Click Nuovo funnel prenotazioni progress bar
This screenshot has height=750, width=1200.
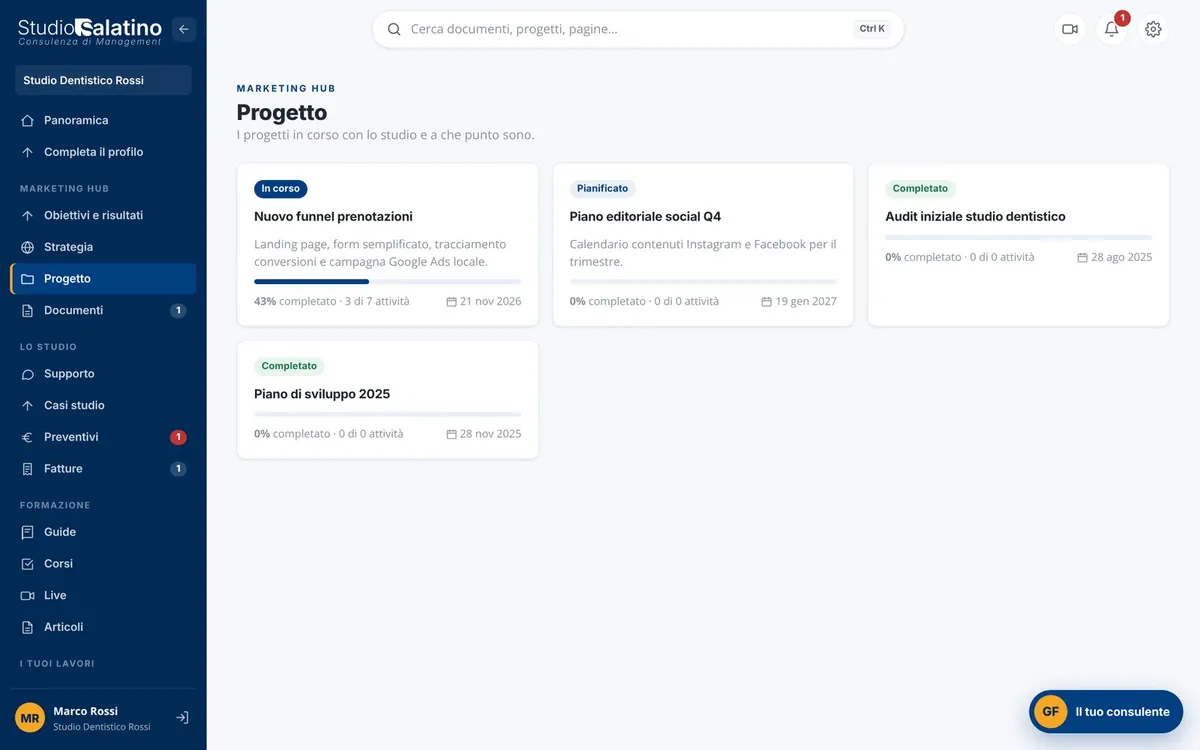(388, 282)
